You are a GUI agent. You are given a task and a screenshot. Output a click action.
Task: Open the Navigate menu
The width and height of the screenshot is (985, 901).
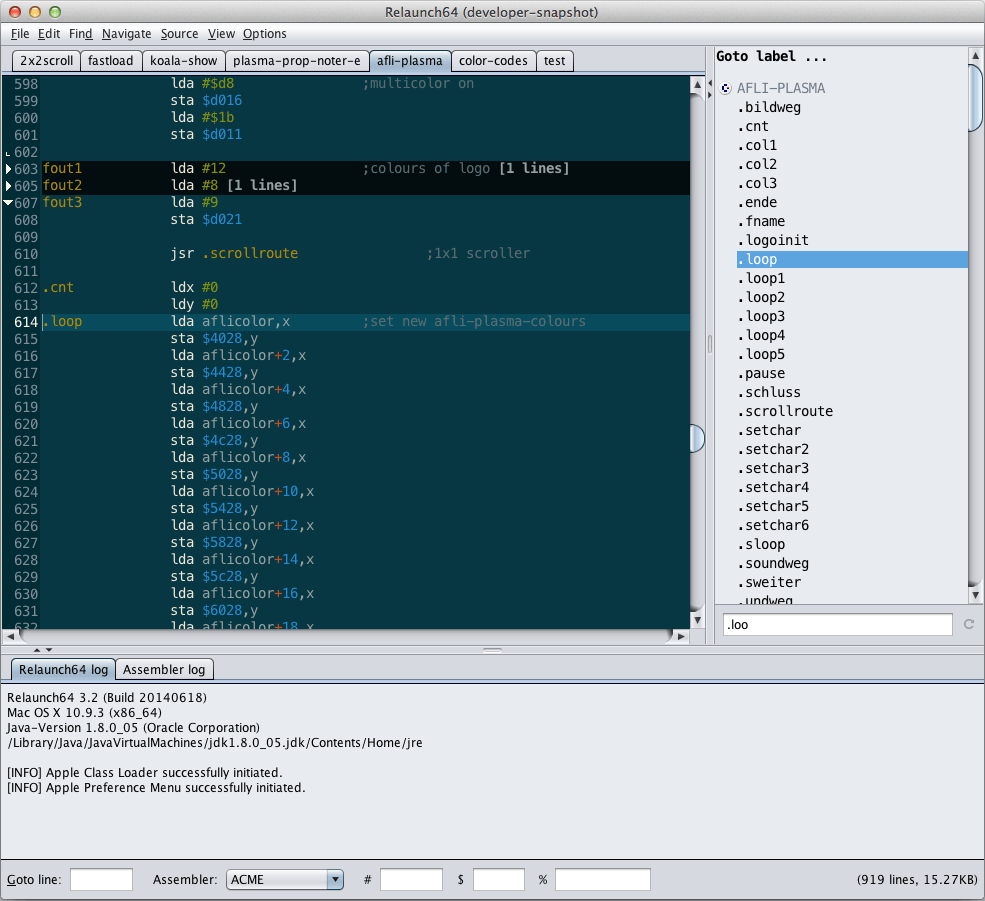click(126, 34)
